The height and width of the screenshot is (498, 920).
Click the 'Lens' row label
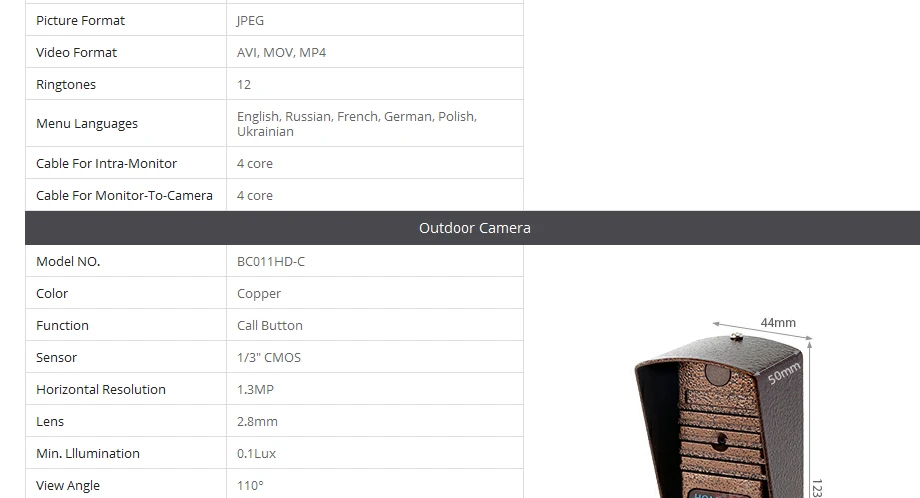tap(50, 421)
